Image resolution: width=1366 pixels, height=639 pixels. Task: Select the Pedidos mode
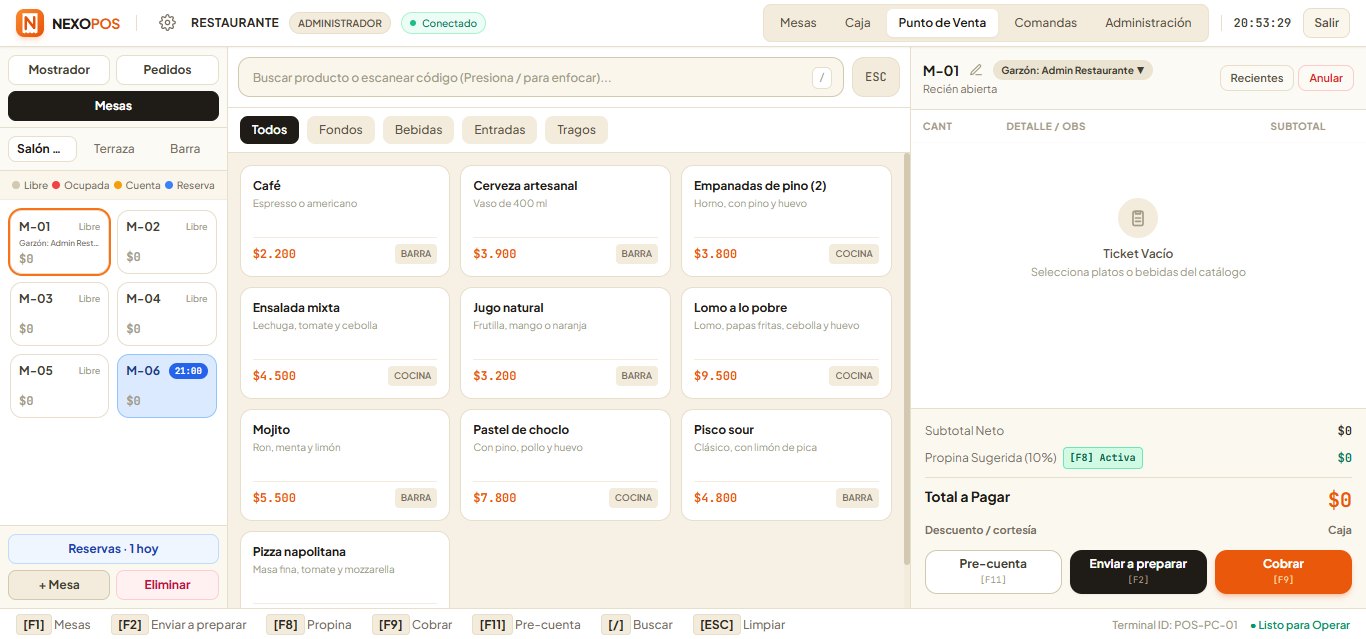(167, 70)
